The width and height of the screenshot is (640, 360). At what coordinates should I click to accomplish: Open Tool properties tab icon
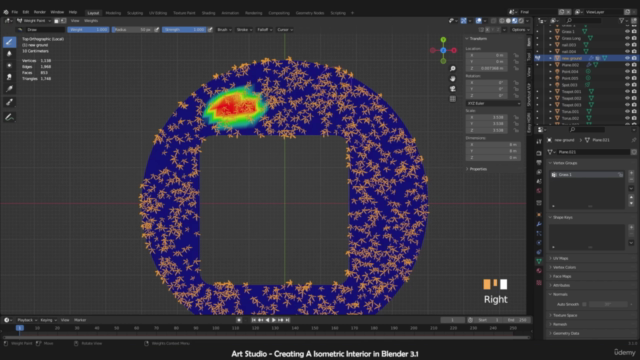[x=539, y=142]
